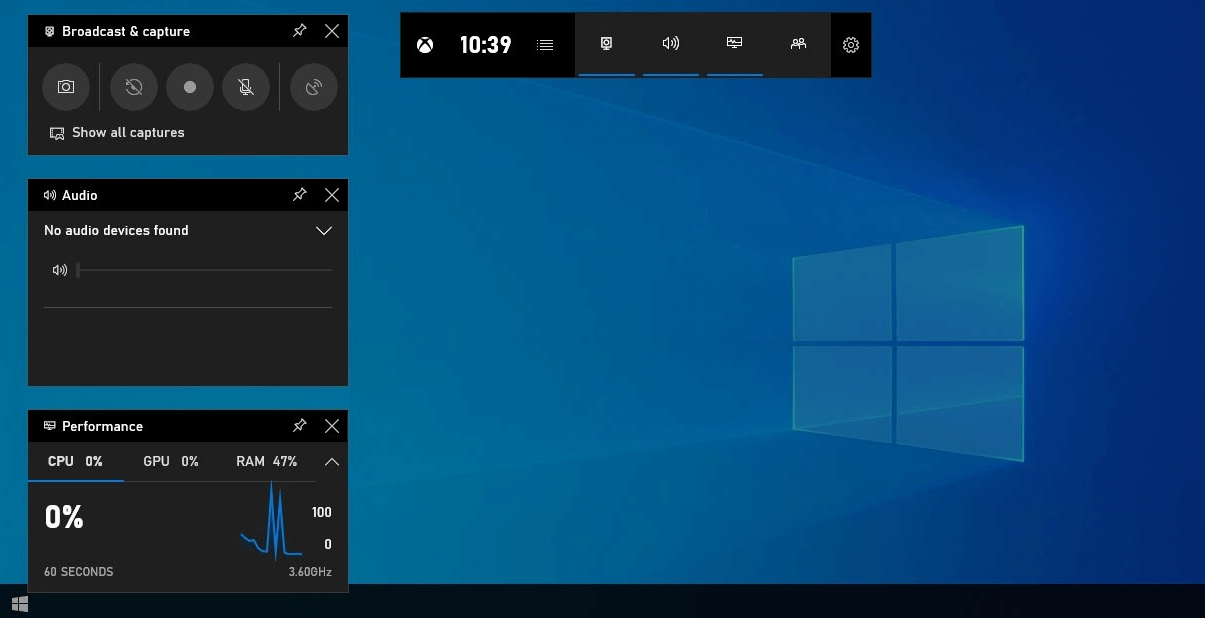Click the 10:39 clock on Game Bar
Image resolution: width=1205 pixels, height=618 pixels.
pos(485,45)
